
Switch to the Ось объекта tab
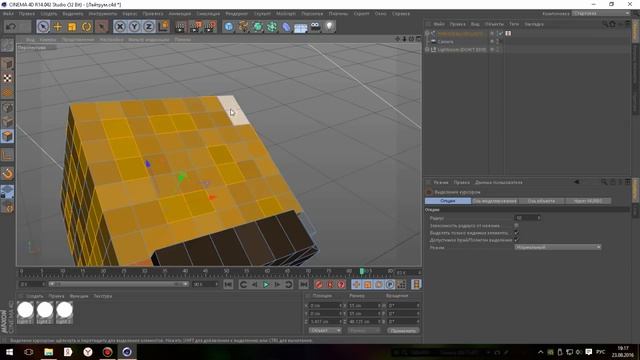(541, 201)
